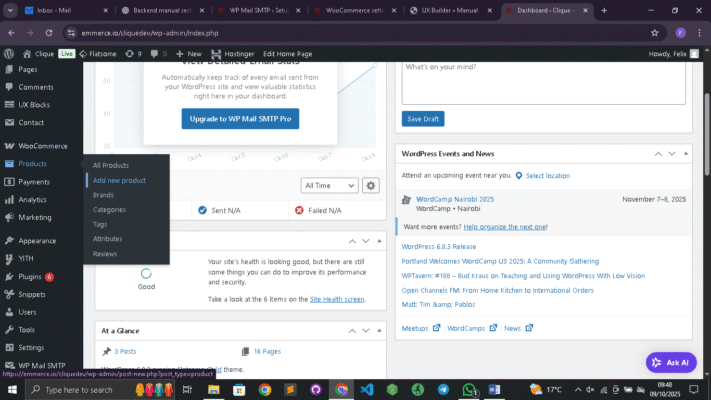Viewport: 711px width, 400px height.
Task: Bookmark this page with the star icon
Action: click(x=654, y=32)
